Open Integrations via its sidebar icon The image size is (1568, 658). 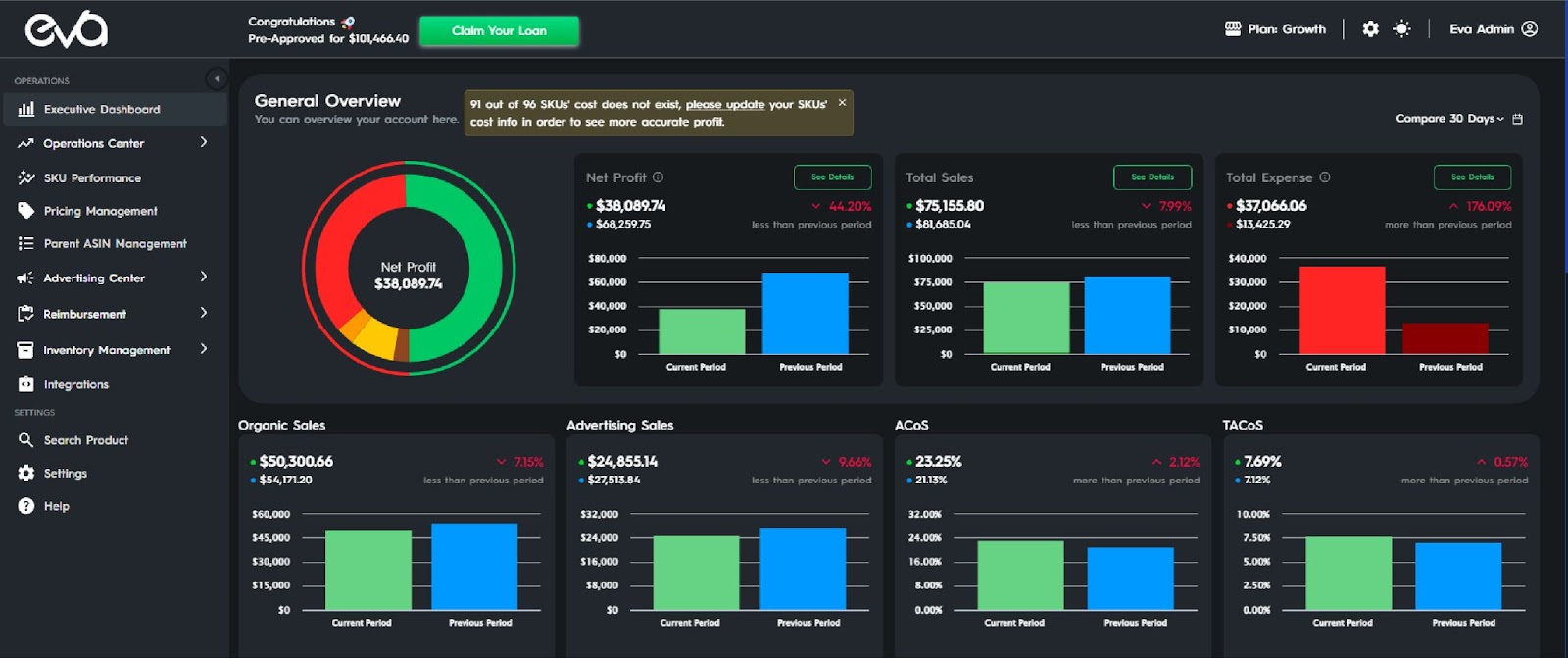click(25, 384)
